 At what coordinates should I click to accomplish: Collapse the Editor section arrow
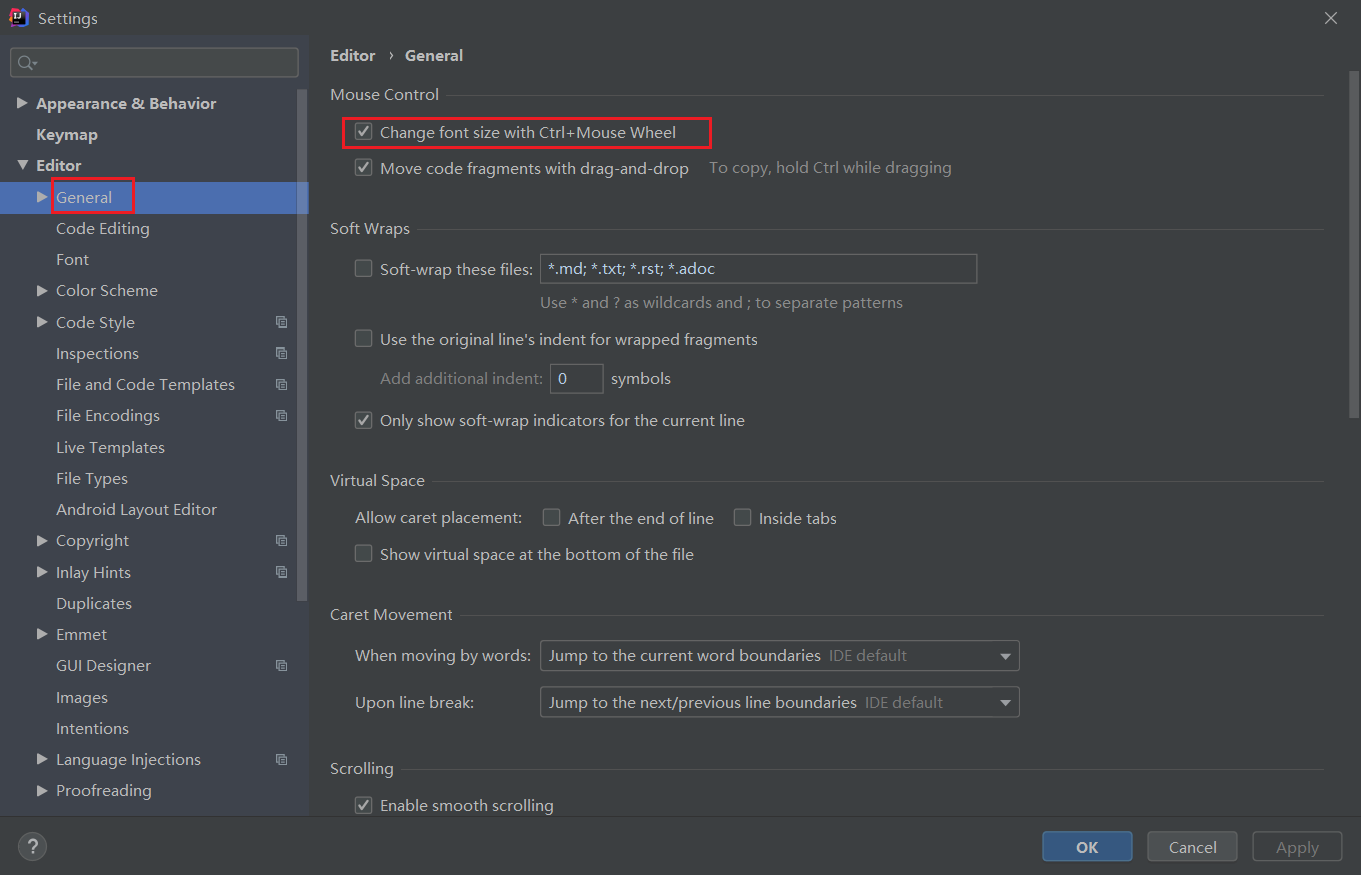pyautogui.click(x=22, y=165)
